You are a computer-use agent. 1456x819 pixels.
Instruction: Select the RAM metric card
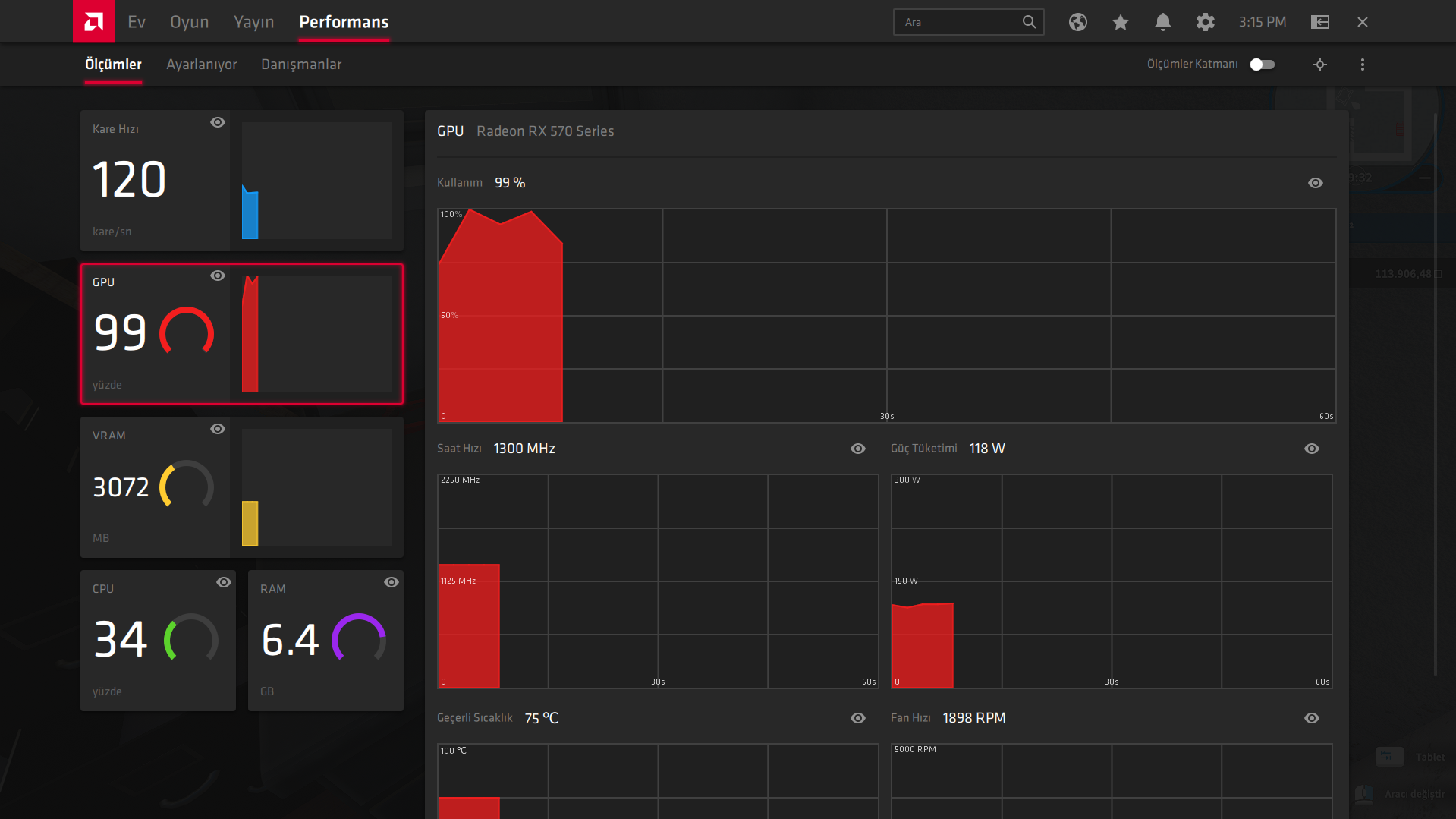click(x=325, y=641)
